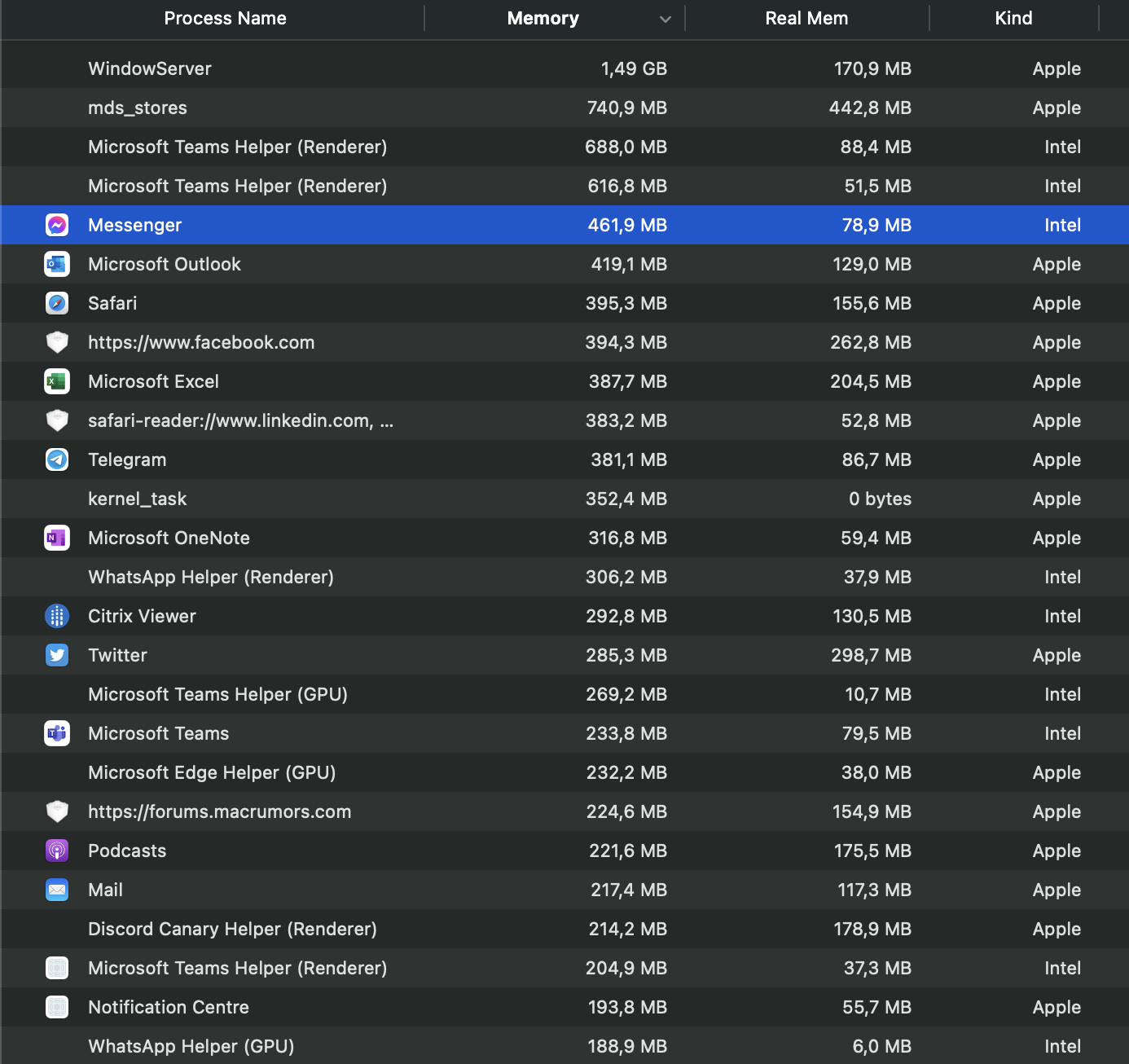Screen dimensions: 1129x1064
Task: Click WindowServer memory value 1,49 GB
Action: click(634, 68)
